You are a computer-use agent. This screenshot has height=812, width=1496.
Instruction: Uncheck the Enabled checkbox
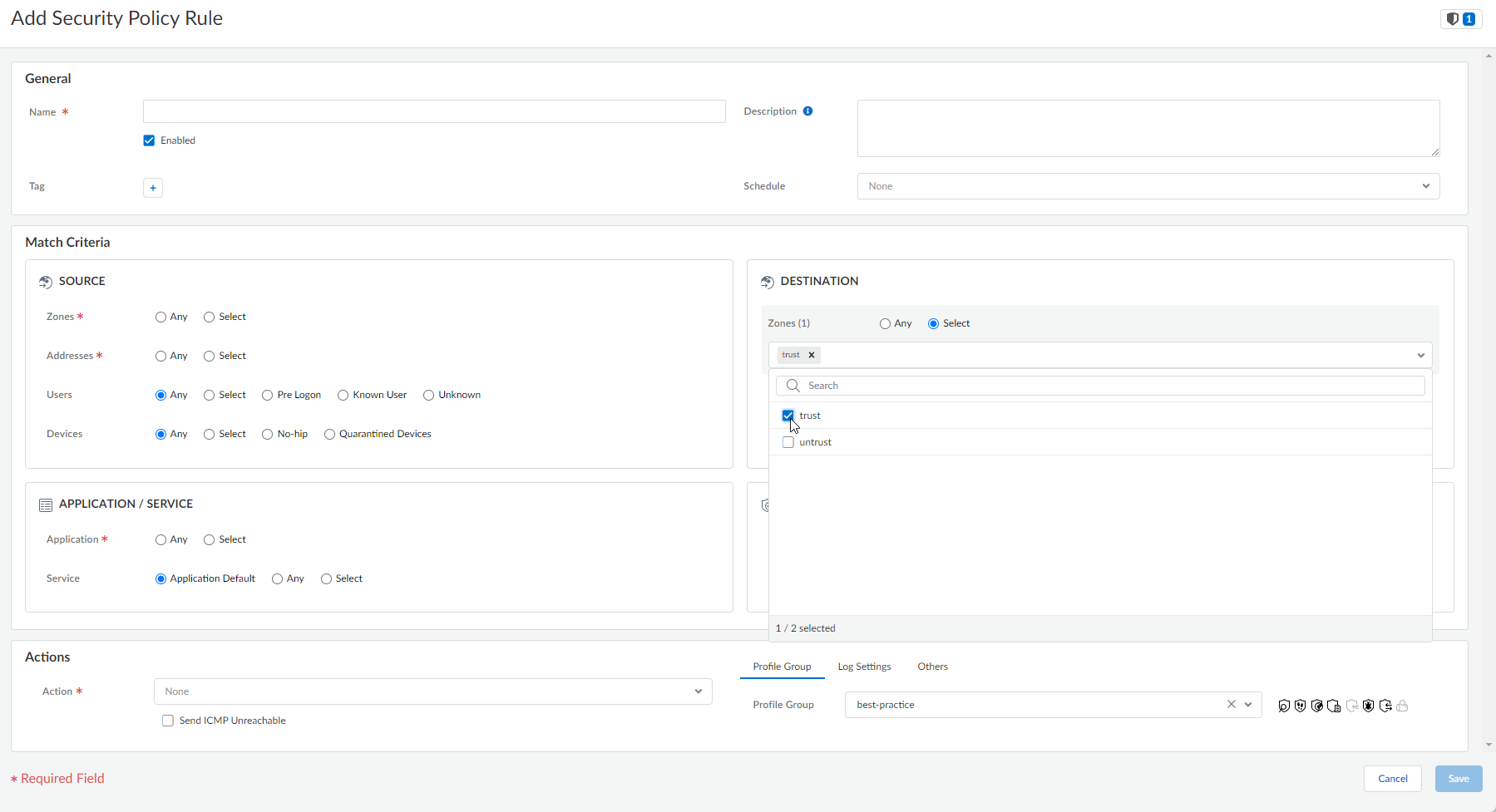click(x=150, y=140)
